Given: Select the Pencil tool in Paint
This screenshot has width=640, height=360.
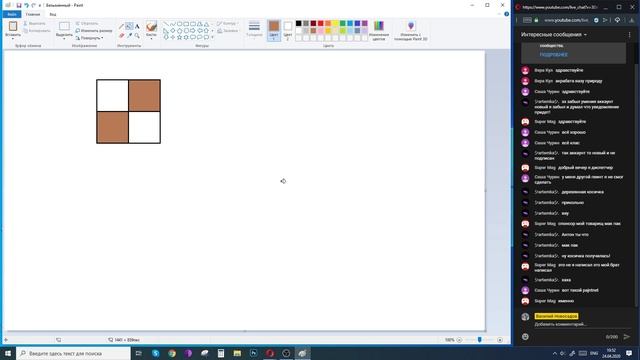Looking at the screenshot, I should (122, 27).
